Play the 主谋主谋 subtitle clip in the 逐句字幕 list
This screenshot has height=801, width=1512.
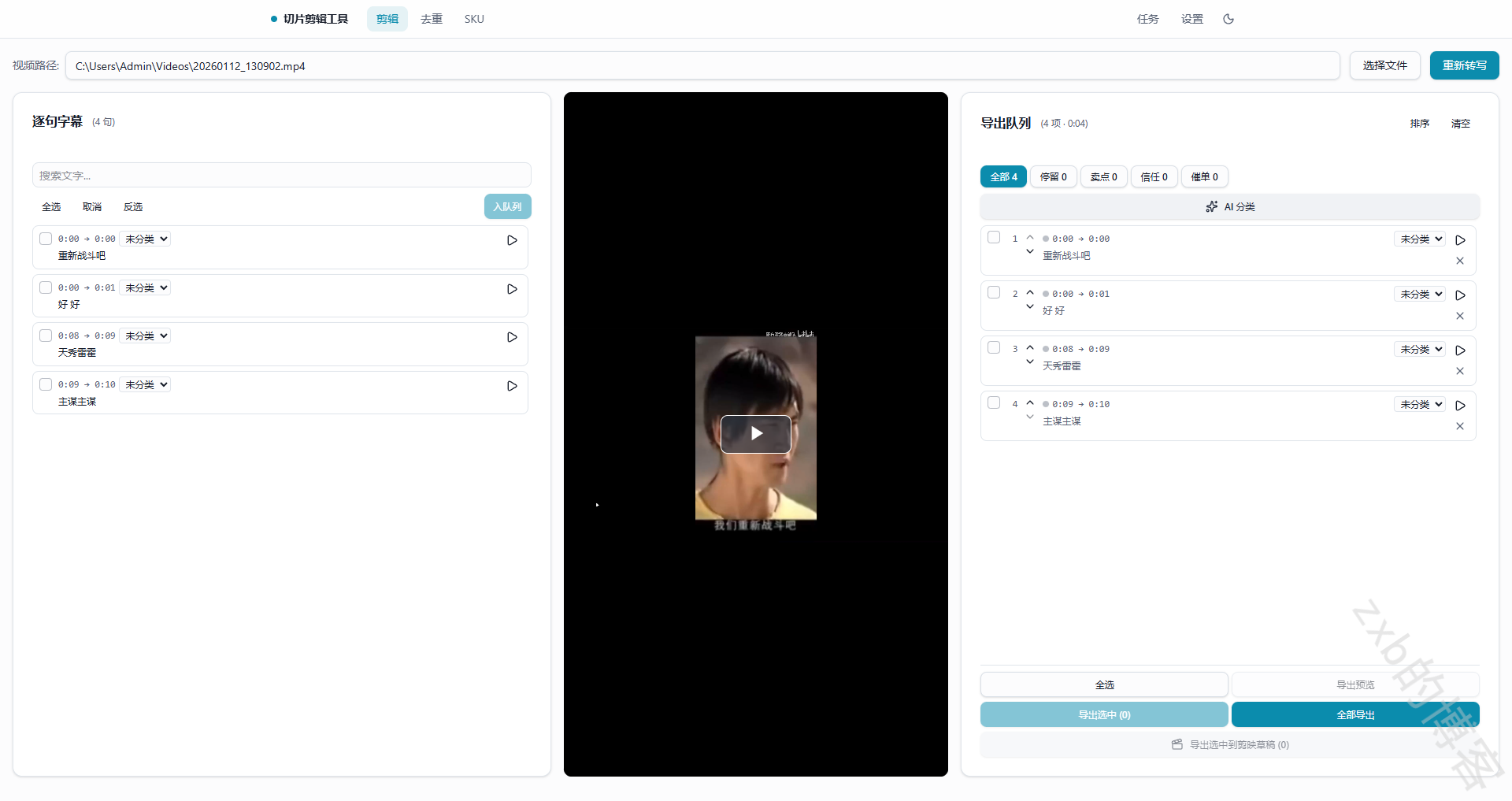512,386
